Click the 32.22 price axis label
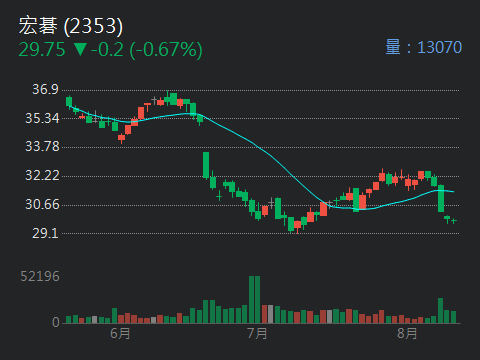 (42, 175)
